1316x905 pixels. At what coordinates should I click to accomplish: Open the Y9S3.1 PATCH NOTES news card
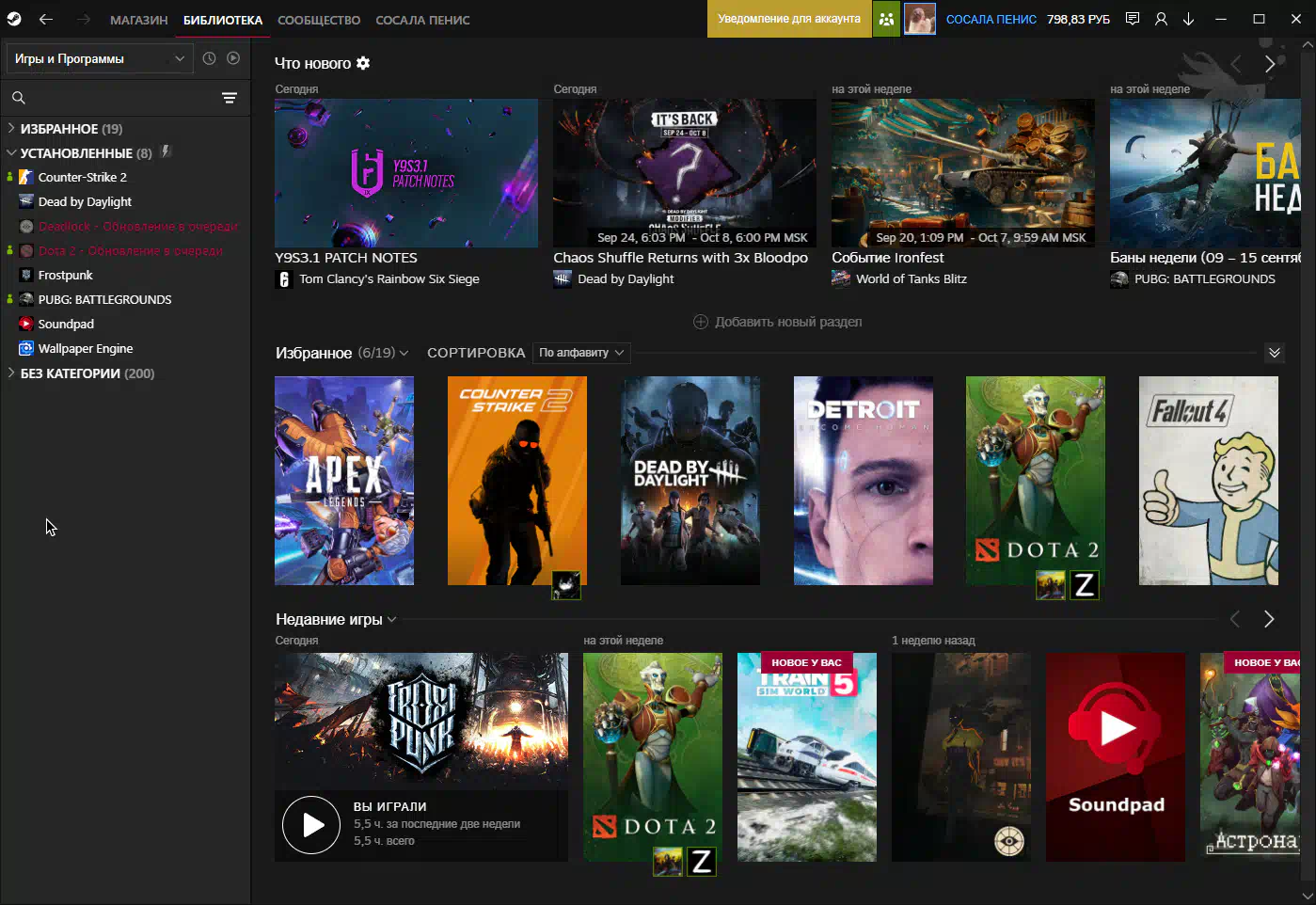click(x=406, y=173)
